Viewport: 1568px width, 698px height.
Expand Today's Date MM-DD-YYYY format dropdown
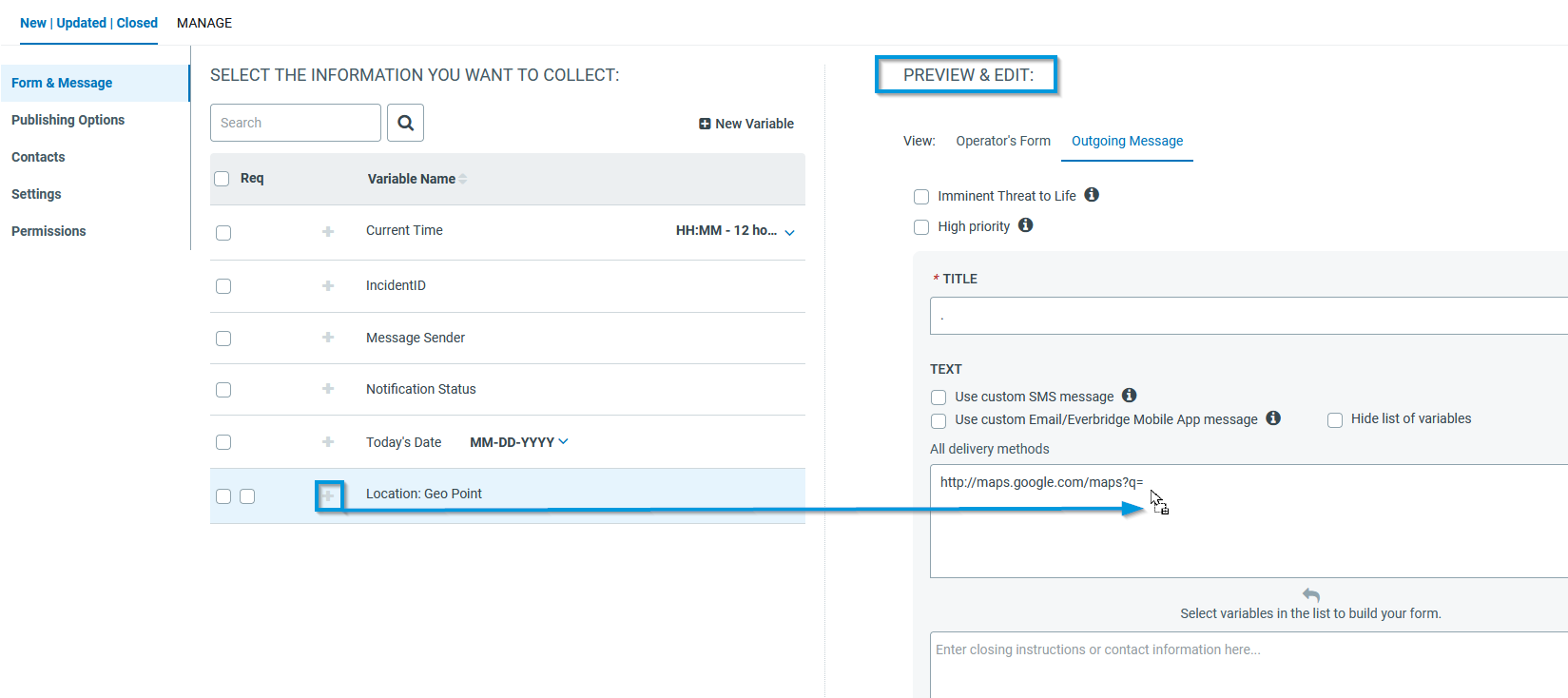[564, 441]
